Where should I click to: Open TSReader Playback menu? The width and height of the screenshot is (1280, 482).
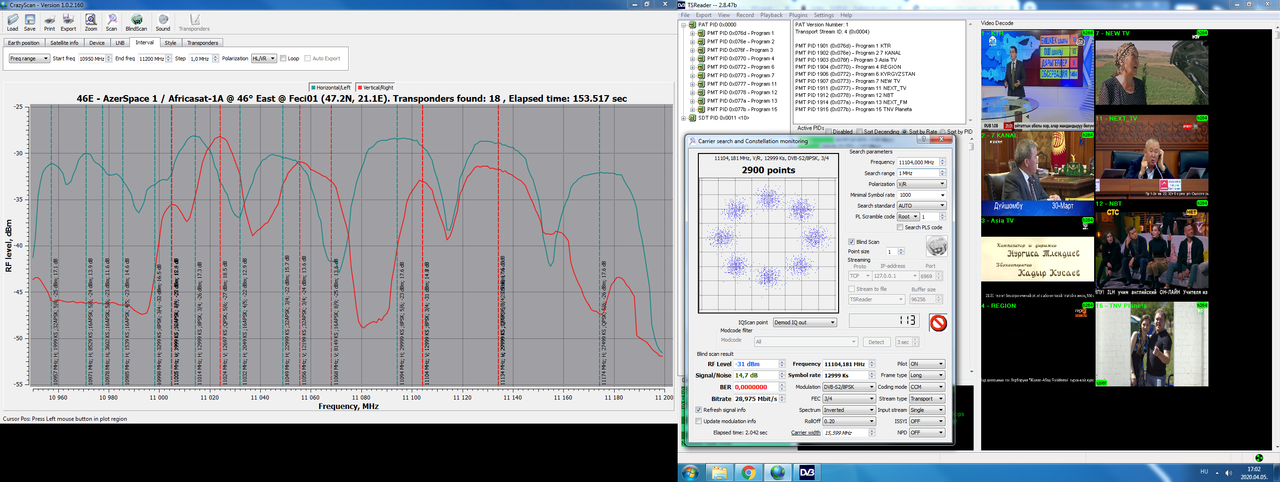point(771,15)
